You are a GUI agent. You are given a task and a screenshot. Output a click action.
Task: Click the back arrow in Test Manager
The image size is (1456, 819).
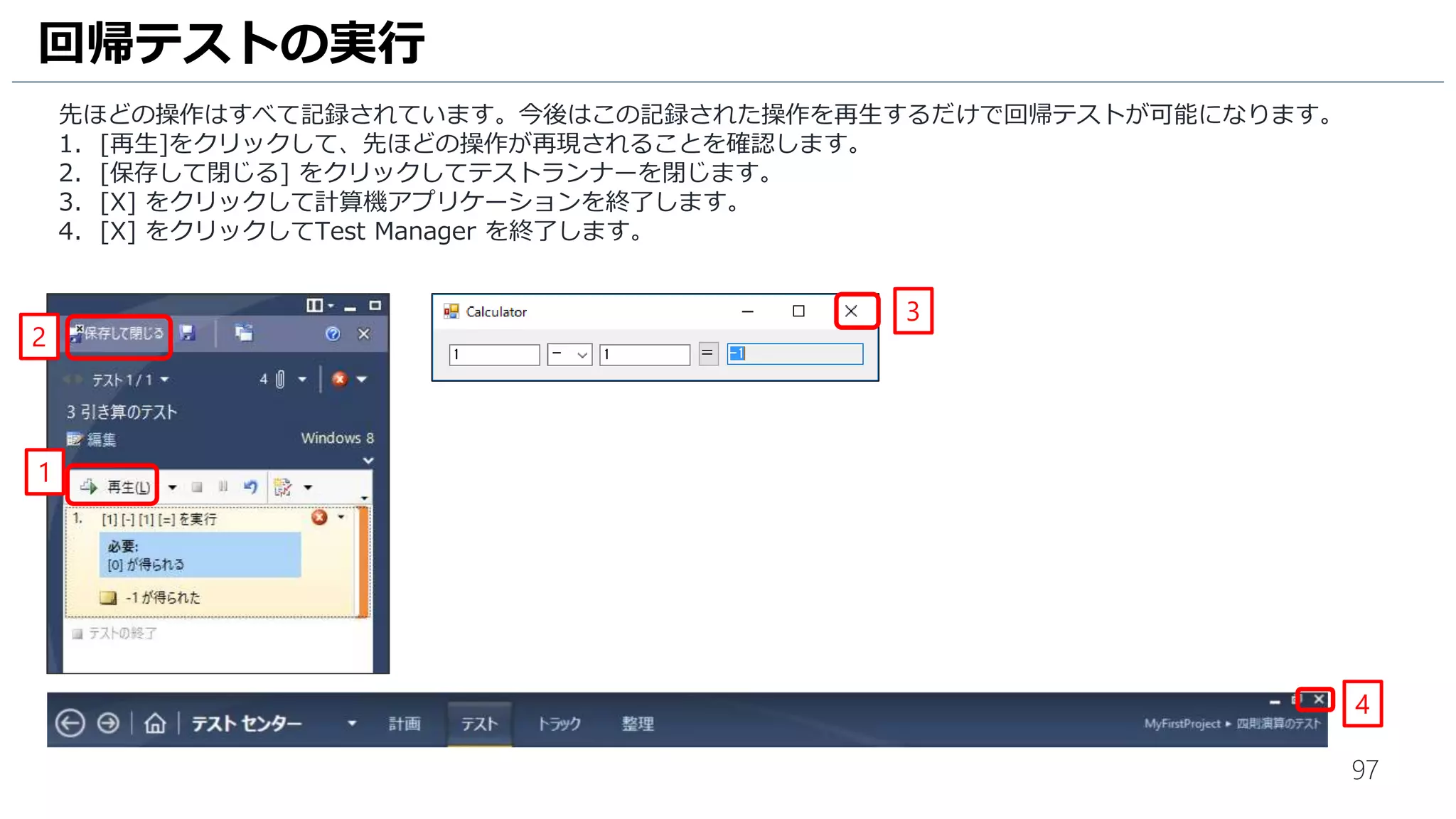click(70, 723)
